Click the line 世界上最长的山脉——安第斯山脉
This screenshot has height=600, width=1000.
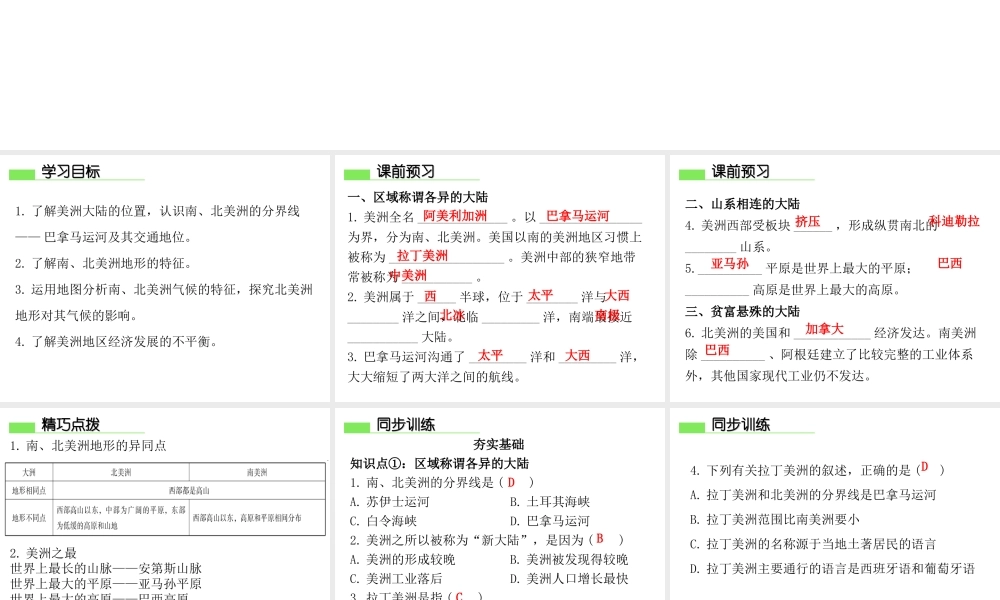click(x=106, y=568)
